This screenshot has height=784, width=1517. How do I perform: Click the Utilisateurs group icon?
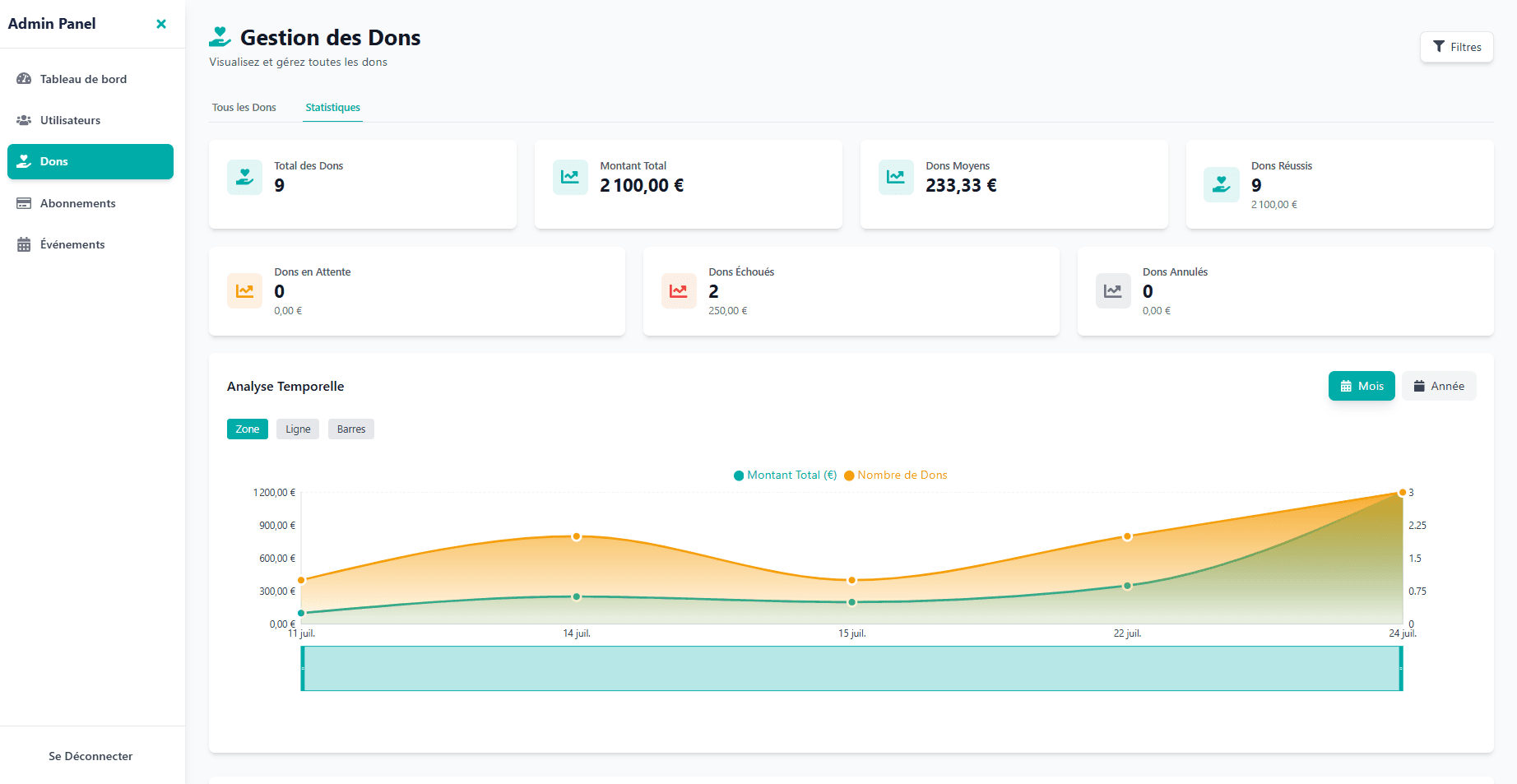click(24, 120)
